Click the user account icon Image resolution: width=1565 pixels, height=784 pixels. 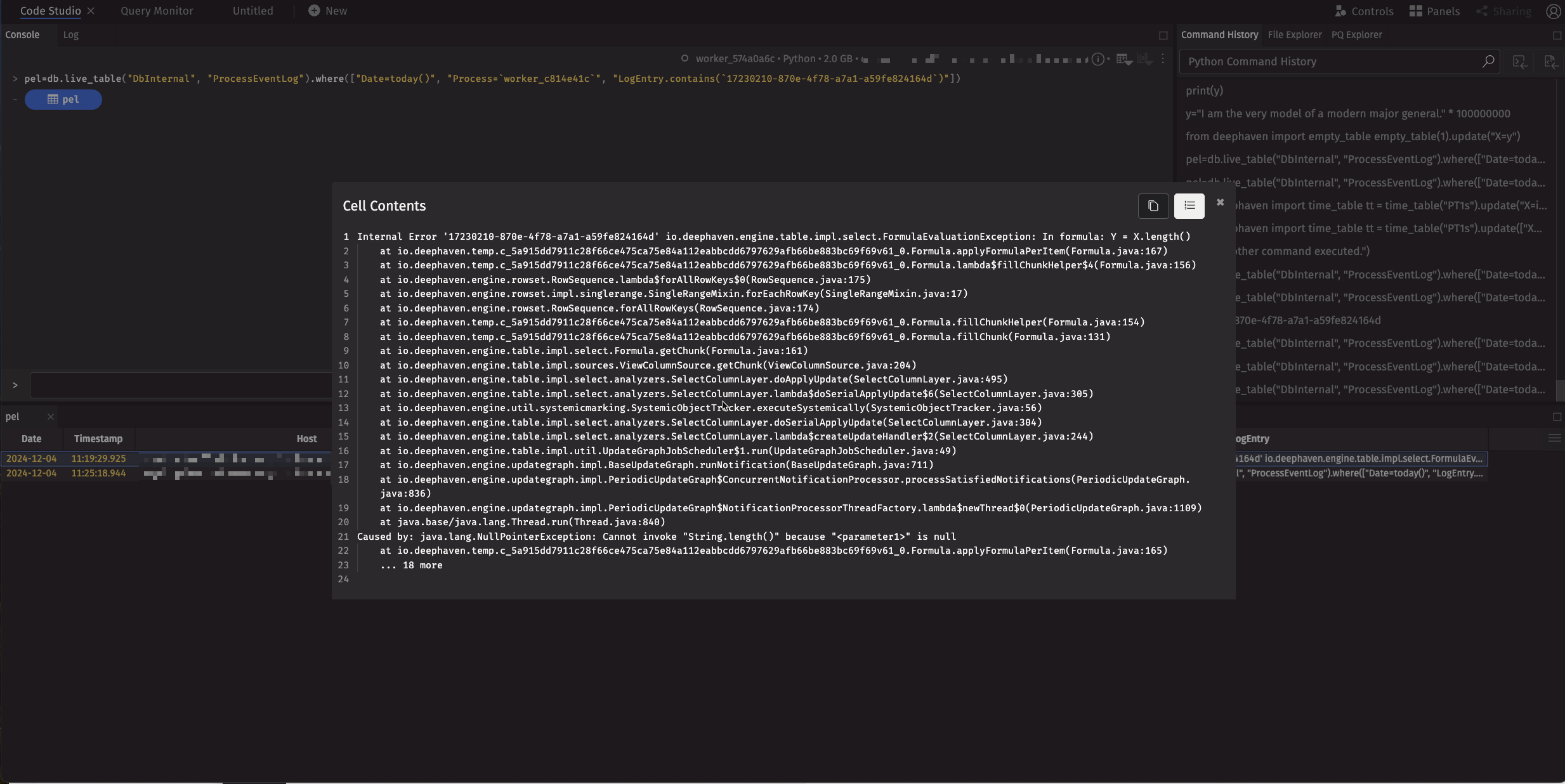1553,11
